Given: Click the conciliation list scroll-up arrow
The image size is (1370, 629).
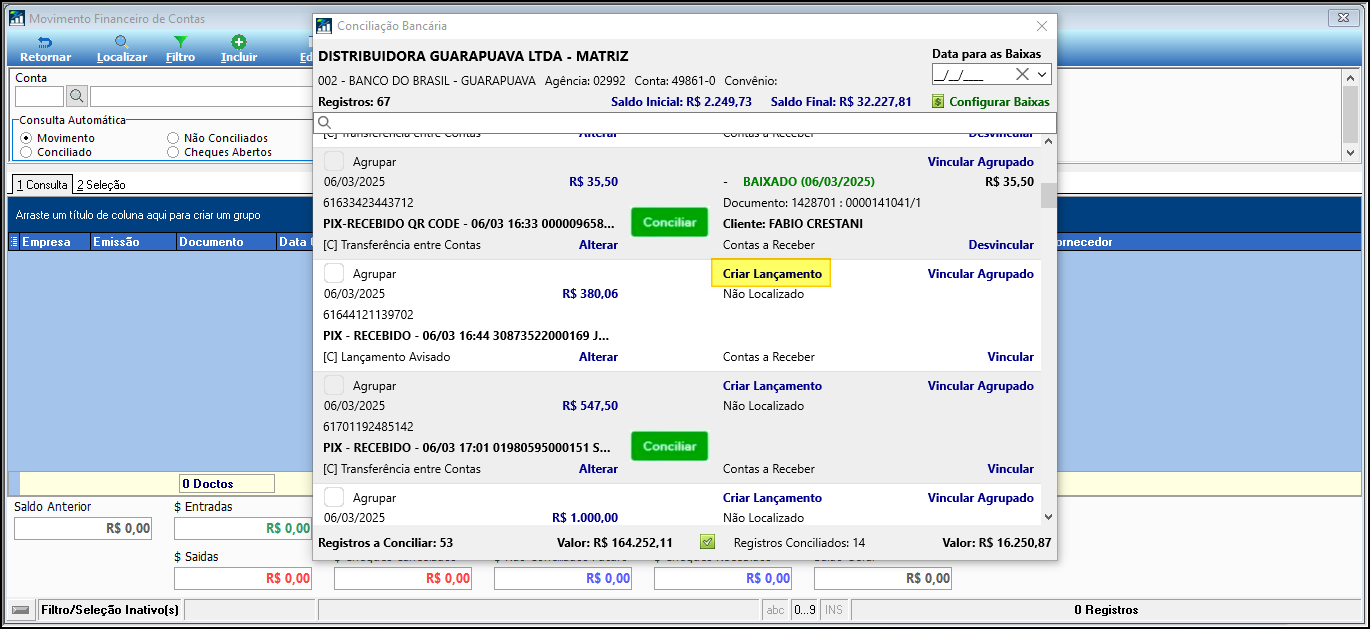Looking at the screenshot, I should pos(1048,141).
